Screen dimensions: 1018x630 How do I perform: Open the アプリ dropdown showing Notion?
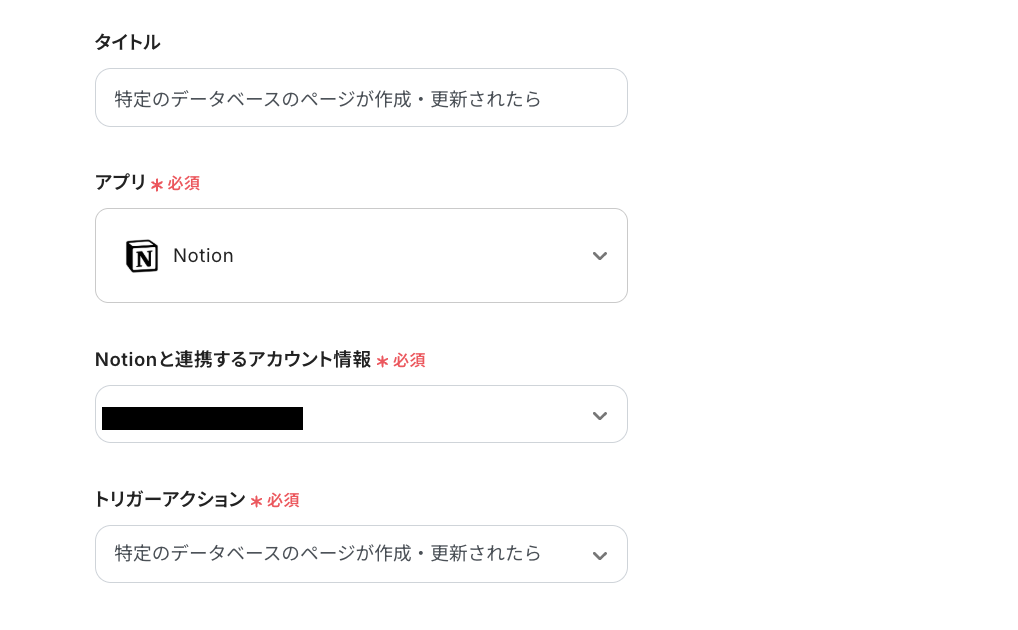(x=361, y=256)
